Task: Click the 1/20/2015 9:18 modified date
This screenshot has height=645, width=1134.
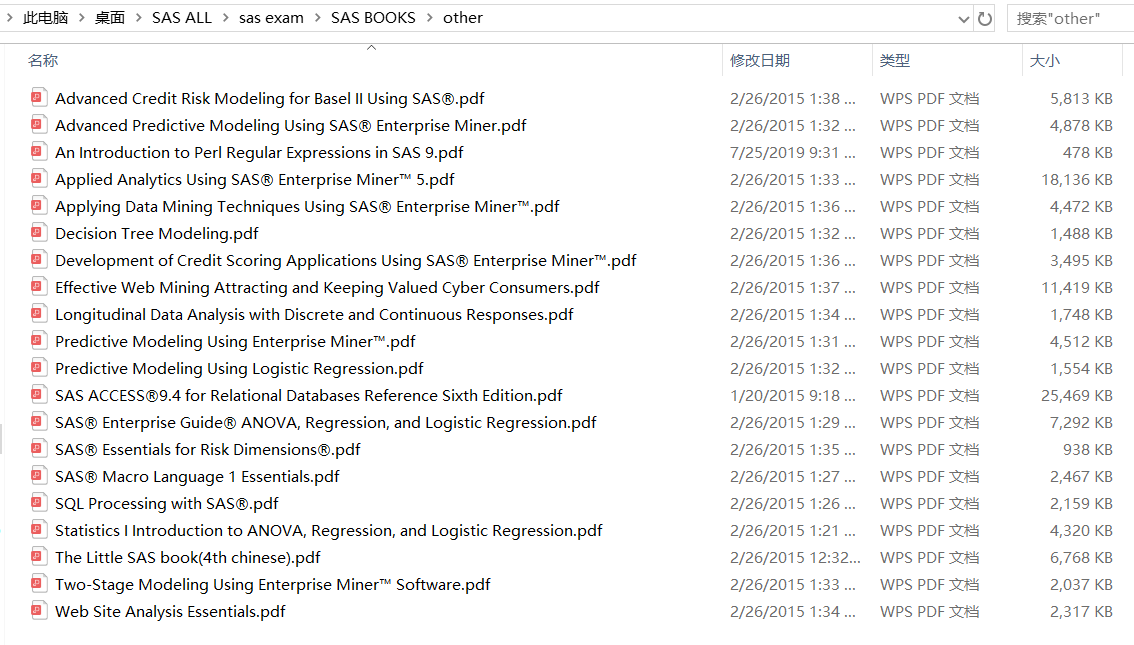Action: 793,396
